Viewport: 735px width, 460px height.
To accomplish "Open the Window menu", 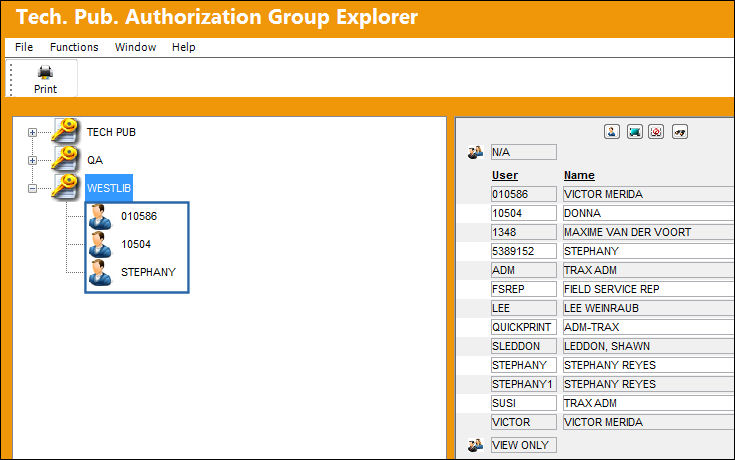I will tap(135, 47).
